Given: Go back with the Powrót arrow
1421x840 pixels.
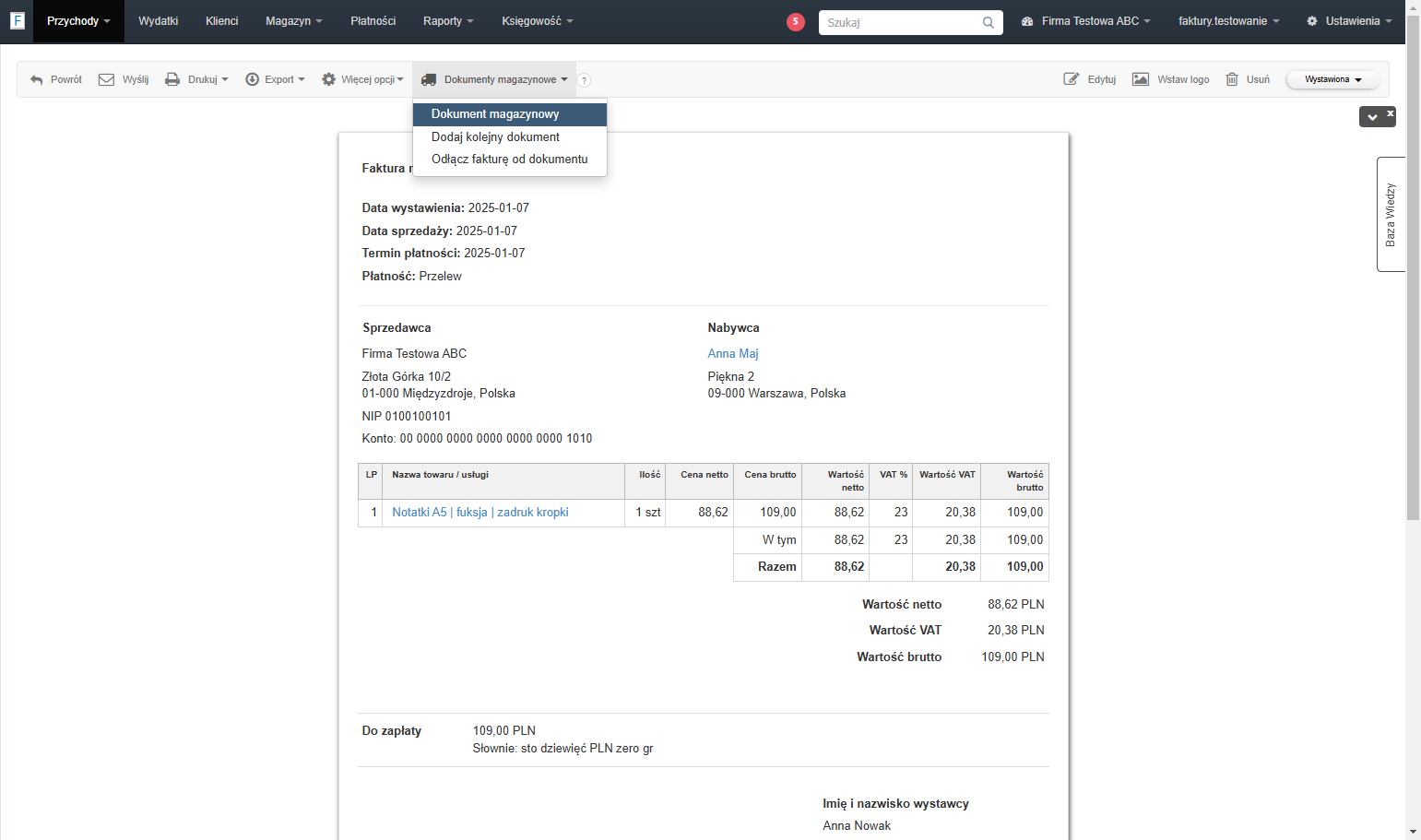Looking at the screenshot, I should [56, 79].
